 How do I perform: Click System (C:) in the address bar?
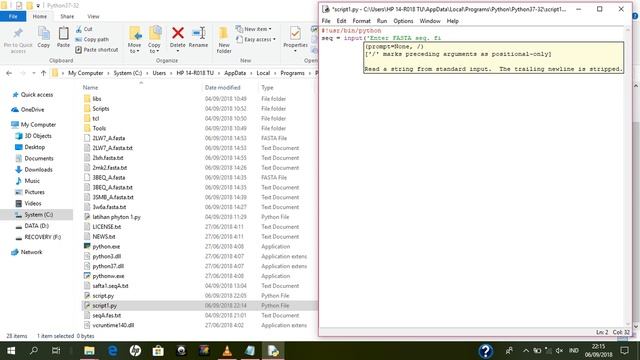click(x=128, y=73)
